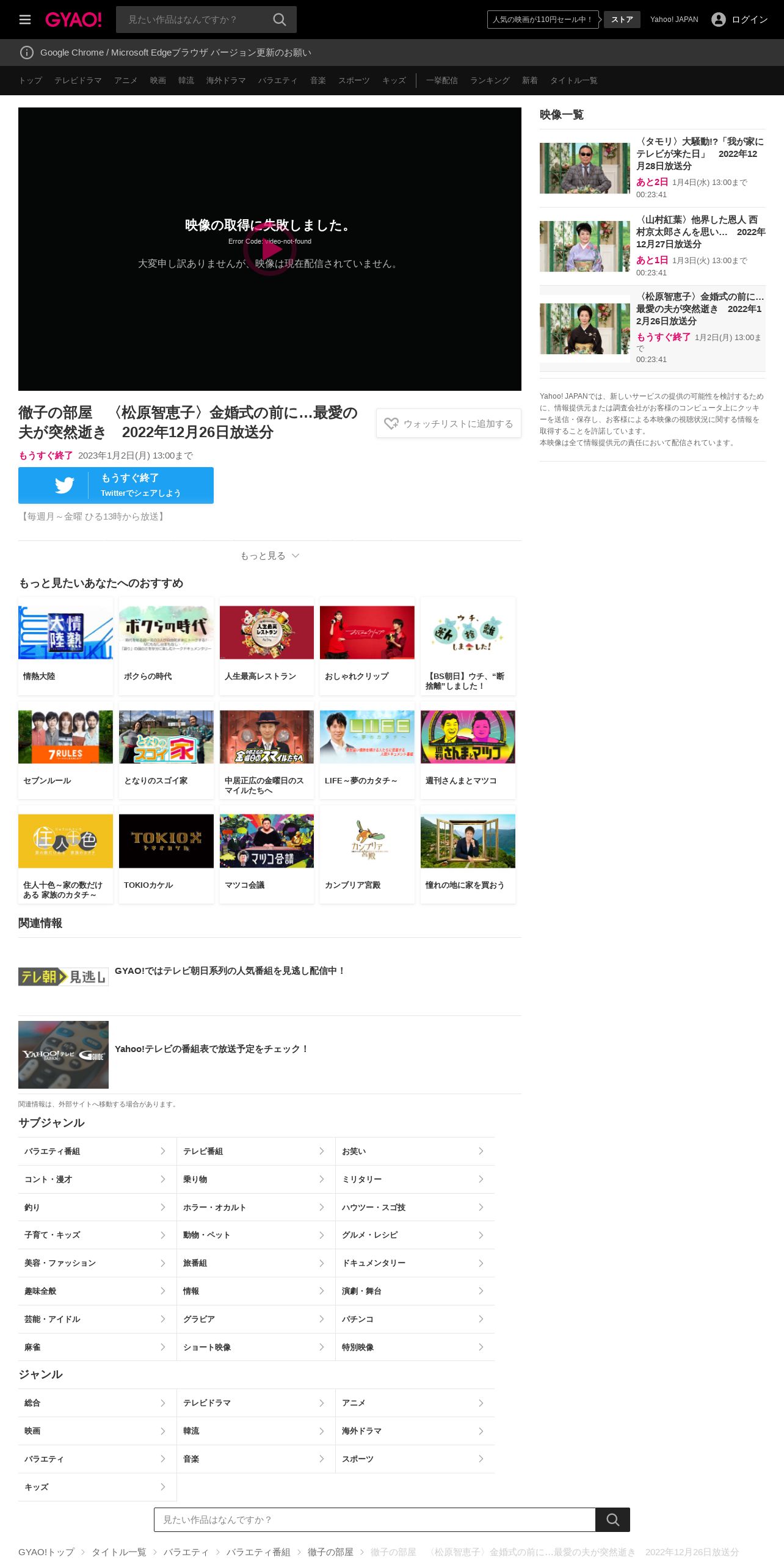Screen dimensions: 784x1568
Task: Click the arrow beside 麻雀 subgenre
Action: (x=163, y=1347)
